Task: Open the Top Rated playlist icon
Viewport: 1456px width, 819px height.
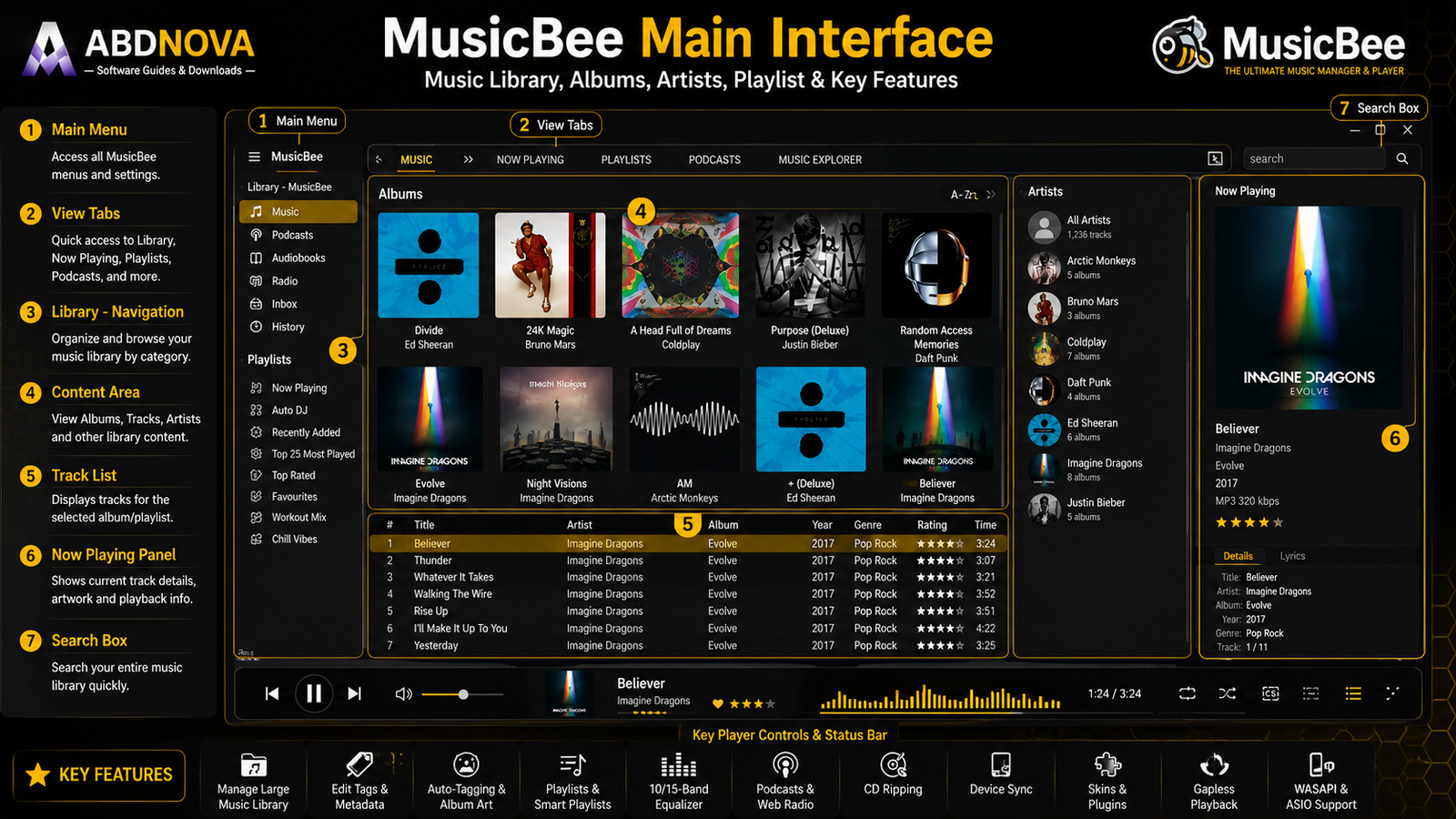Action: coord(257,475)
